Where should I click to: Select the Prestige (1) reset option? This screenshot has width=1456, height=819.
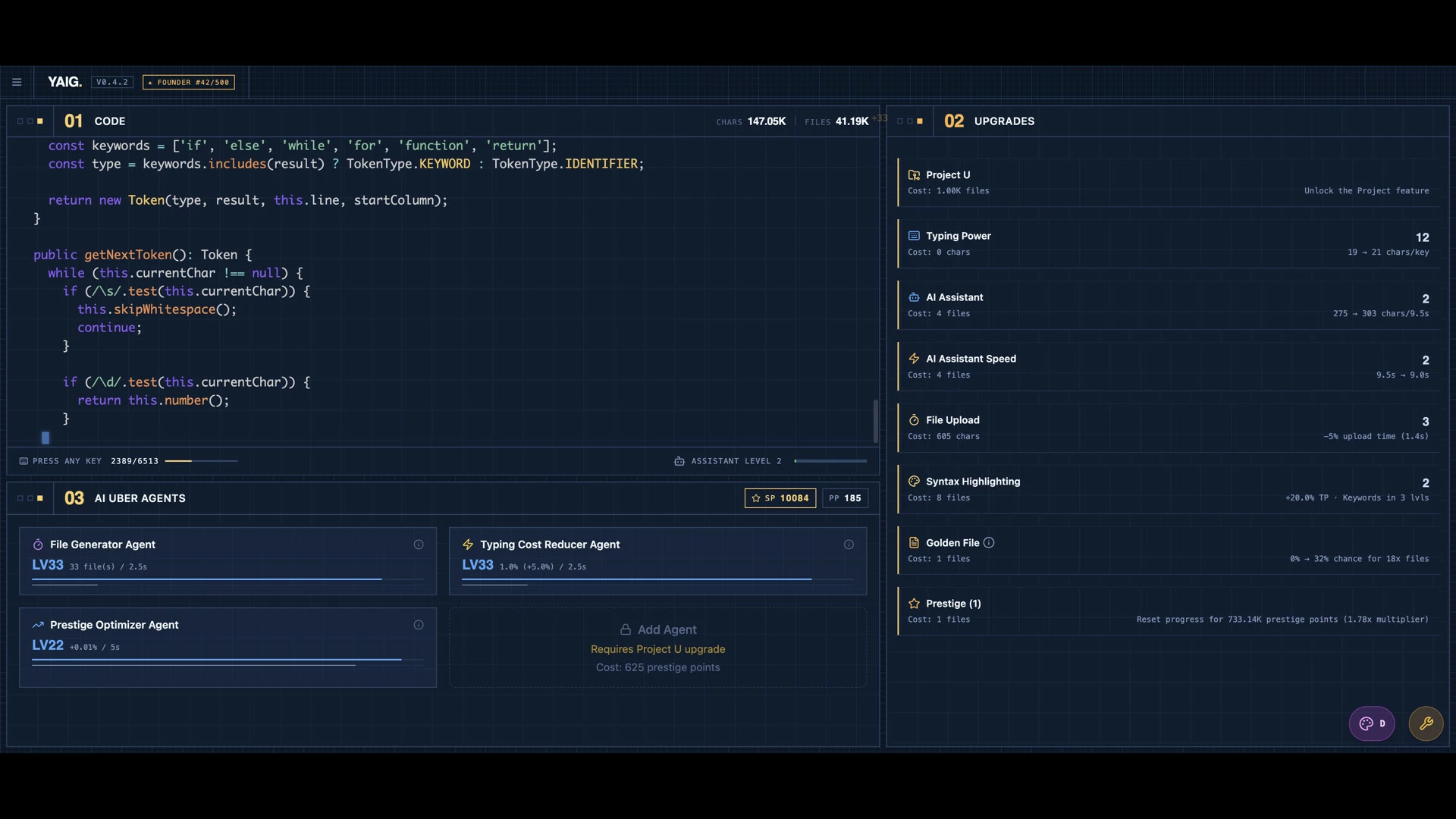[x=1169, y=611]
